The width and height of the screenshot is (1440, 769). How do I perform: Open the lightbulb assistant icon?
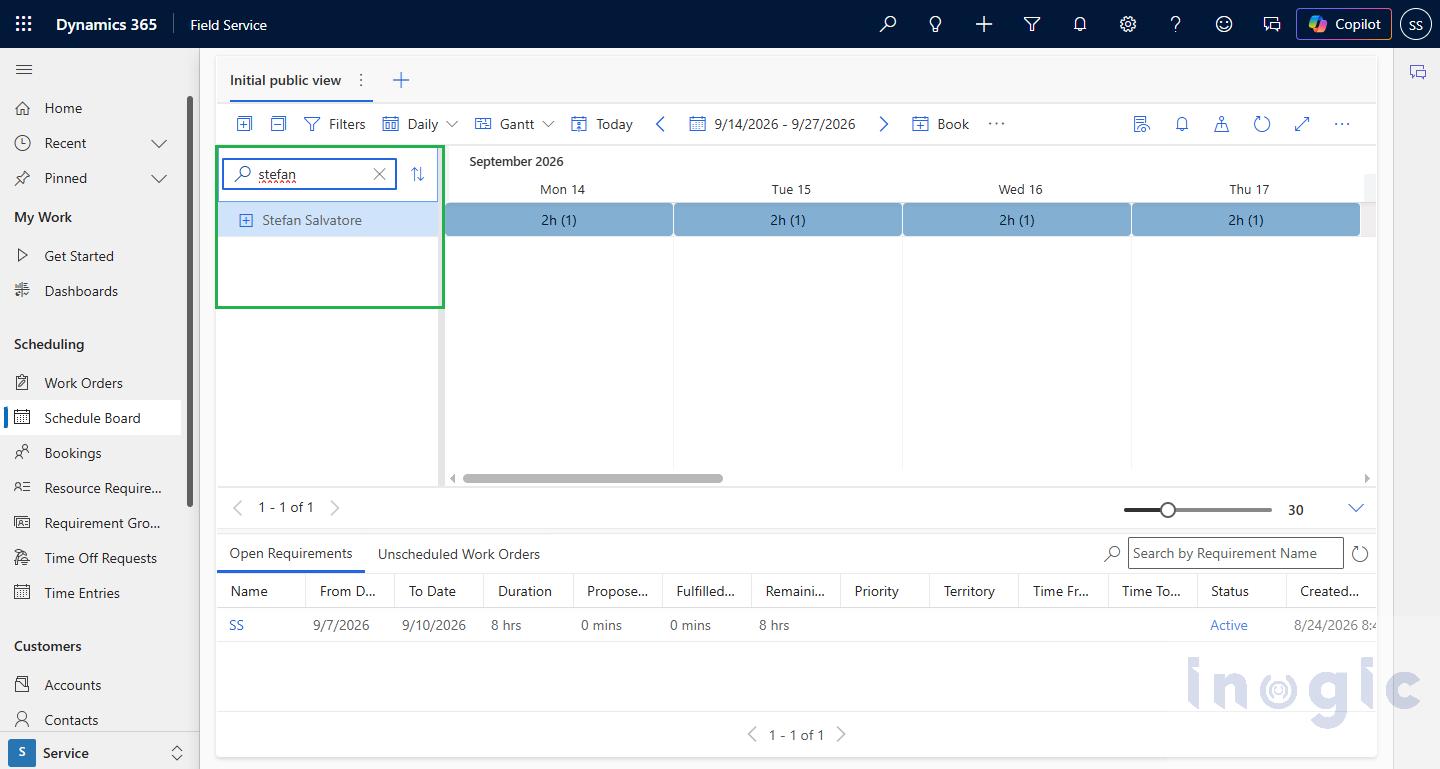[936, 24]
